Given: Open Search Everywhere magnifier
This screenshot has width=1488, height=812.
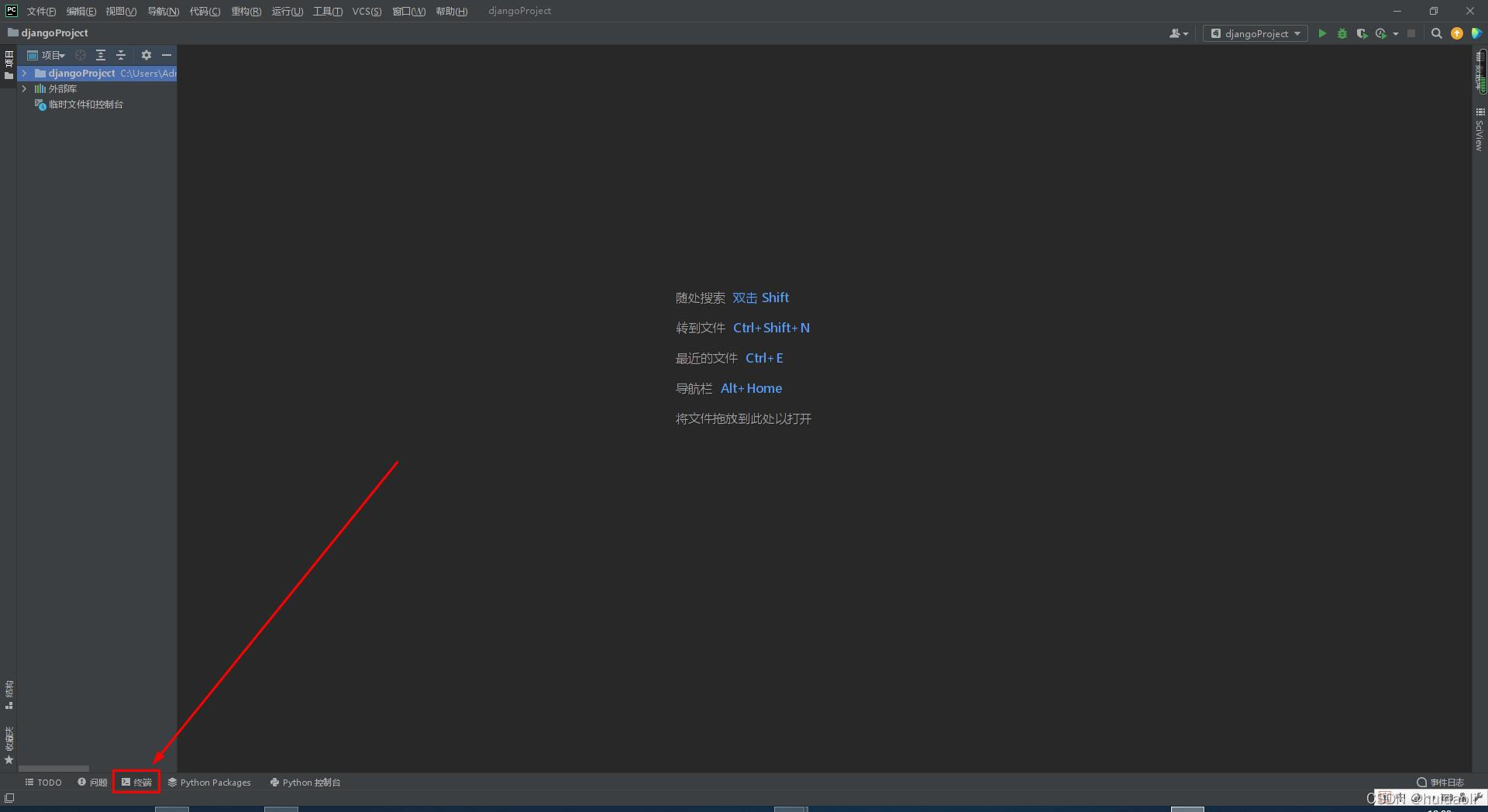Looking at the screenshot, I should pos(1436,33).
